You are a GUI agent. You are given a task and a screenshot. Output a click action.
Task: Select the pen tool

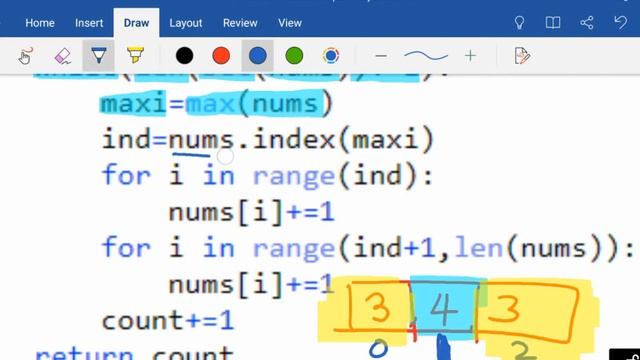99,56
